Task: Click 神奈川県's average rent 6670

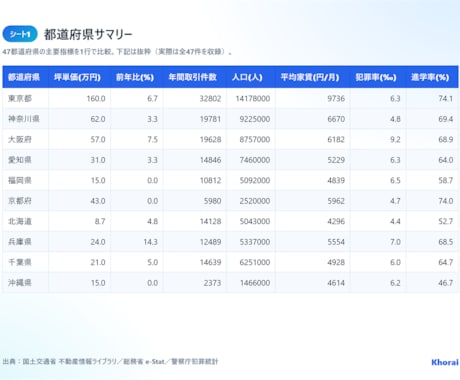Action: 336,119
